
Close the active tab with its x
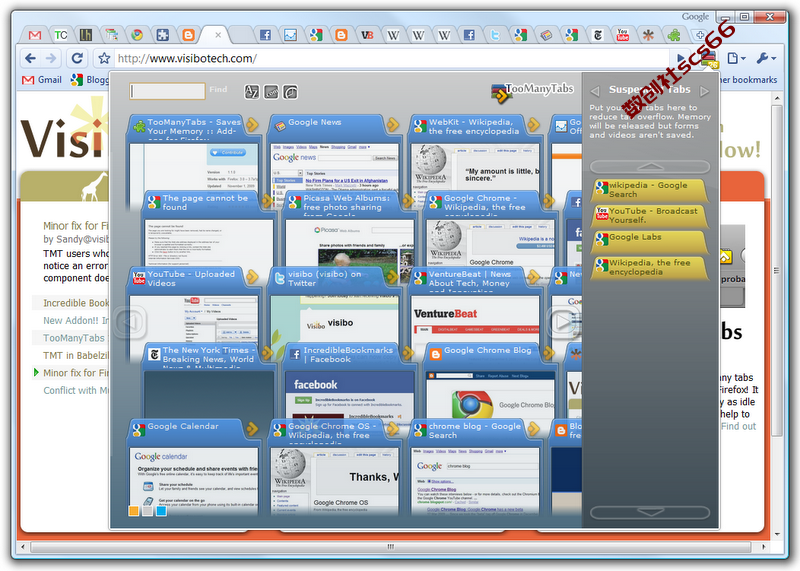(218, 35)
